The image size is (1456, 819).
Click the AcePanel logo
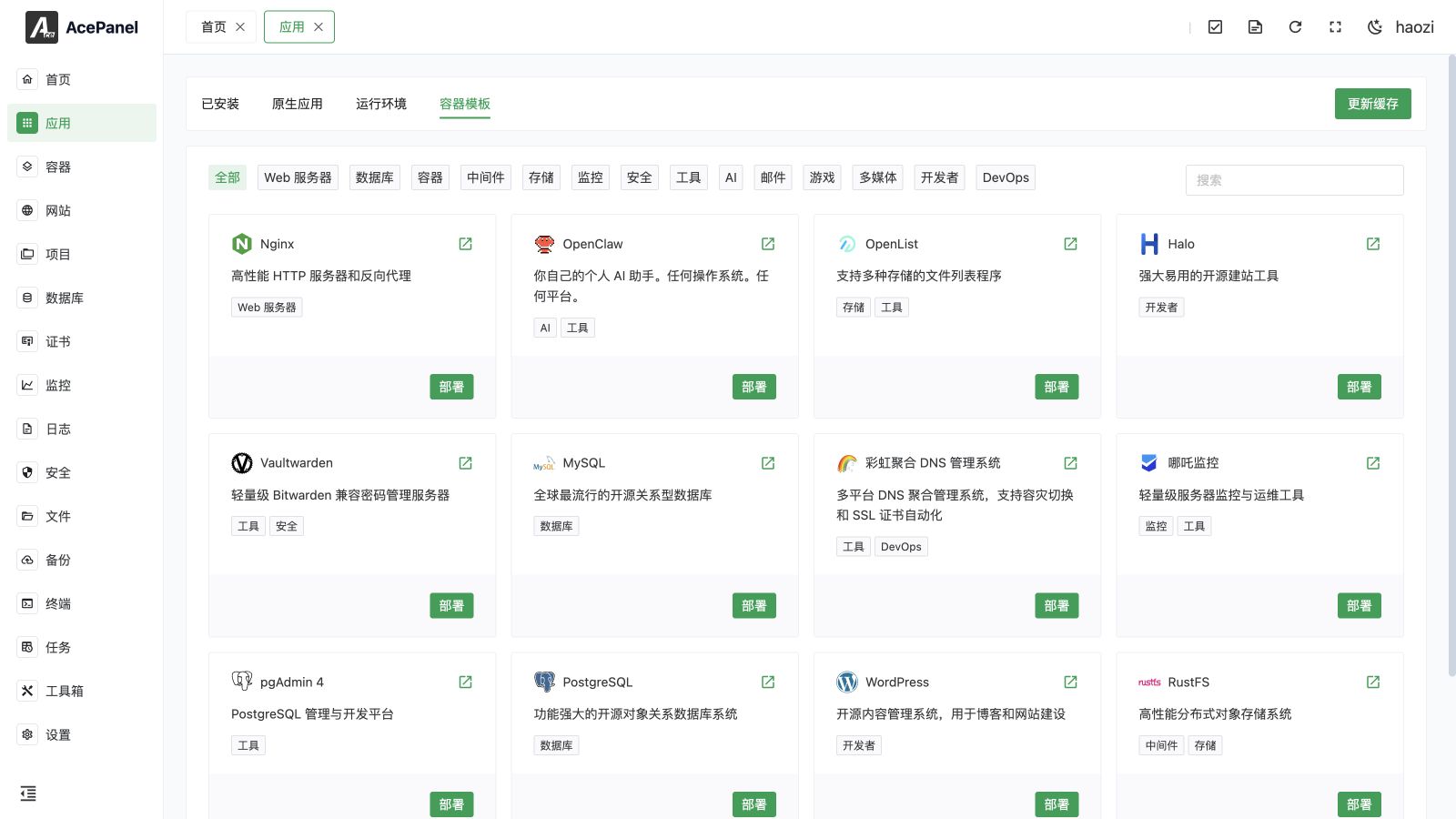pos(82,27)
